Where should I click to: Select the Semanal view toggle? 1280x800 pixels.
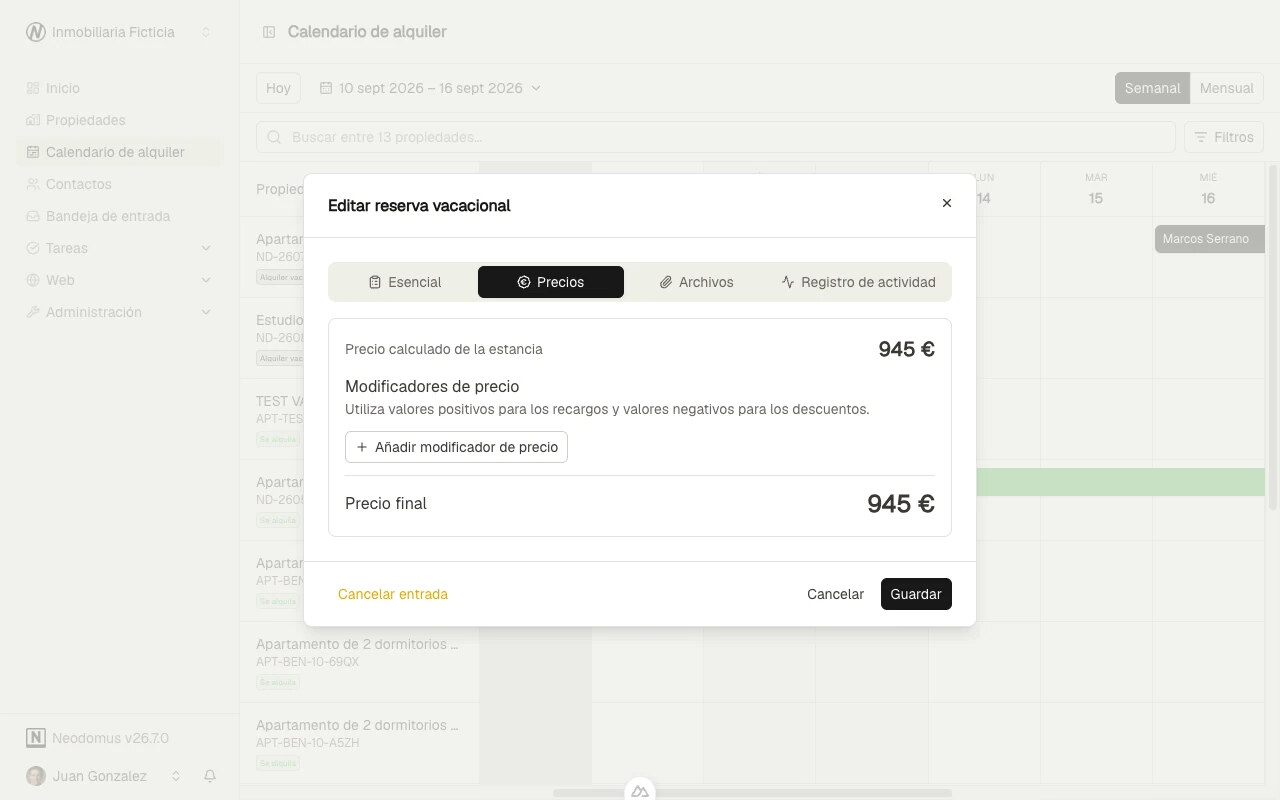[1152, 88]
